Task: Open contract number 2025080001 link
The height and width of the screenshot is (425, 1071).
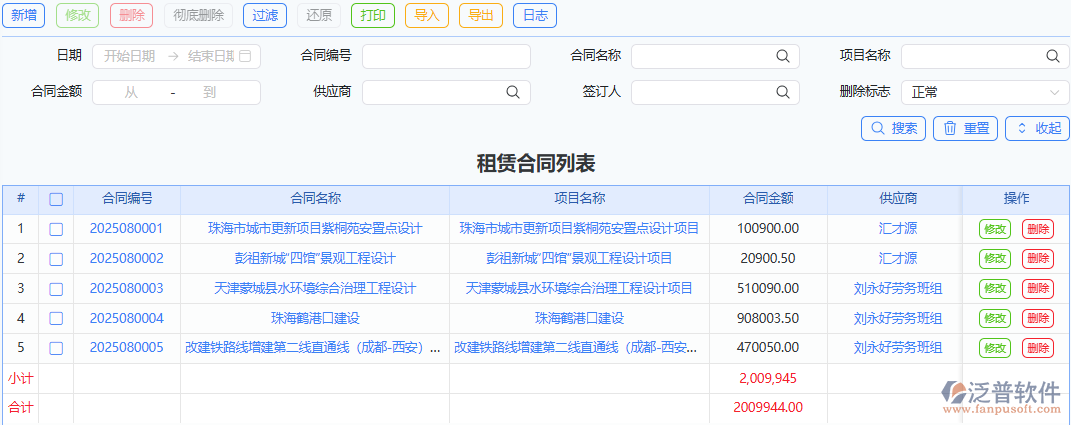Action: [126, 229]
